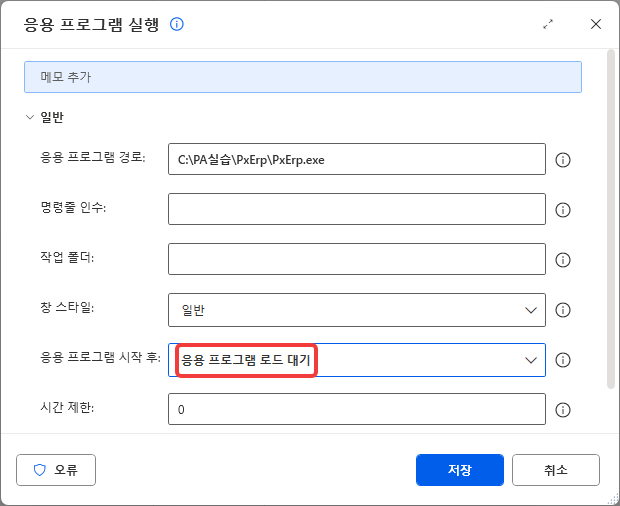
Task: Open the 응용 프로그램 시작 후 dropdown
Action: [357, 360]
